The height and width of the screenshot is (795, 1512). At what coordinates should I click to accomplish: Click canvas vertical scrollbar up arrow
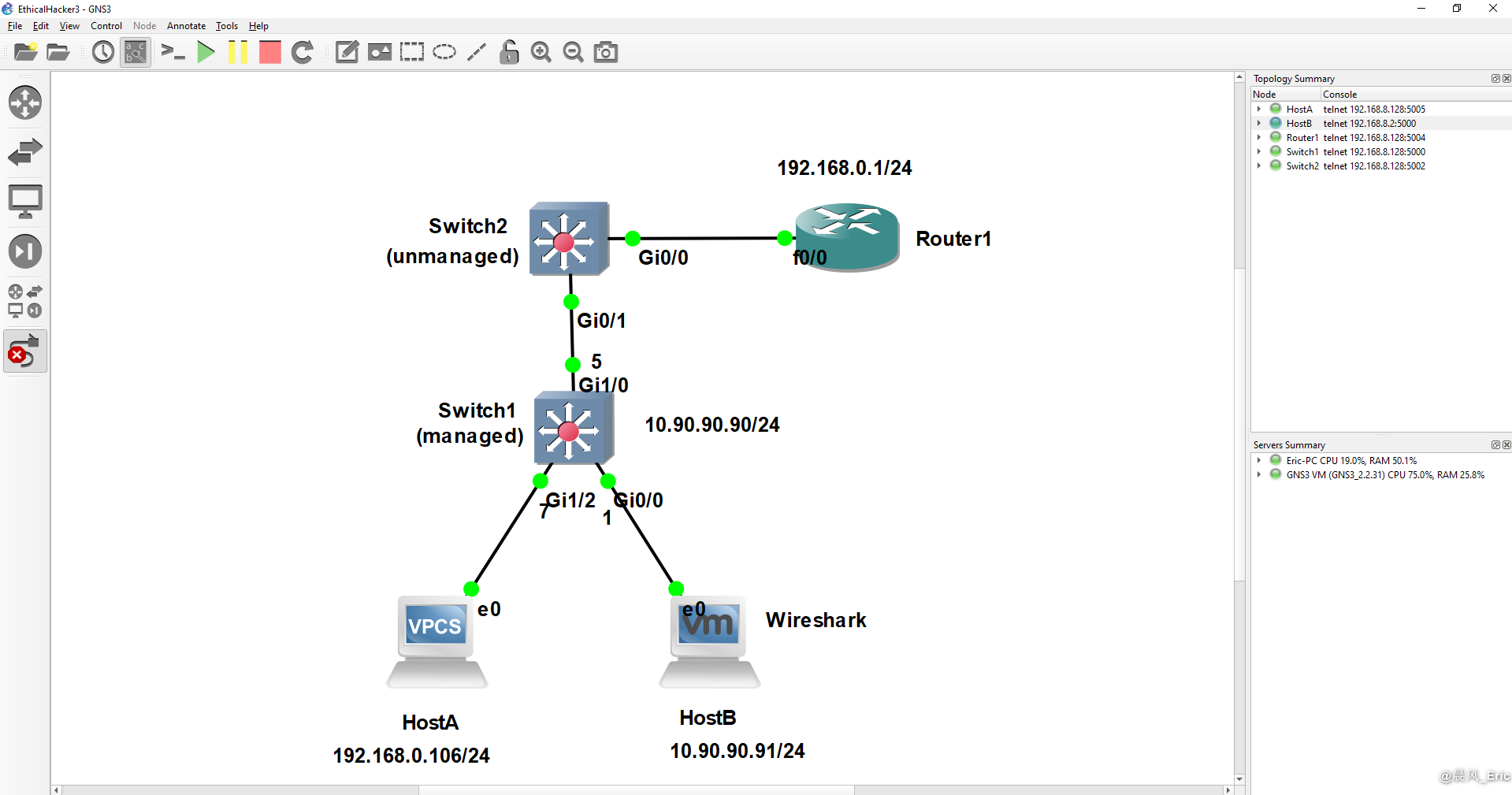pyautogui.click(x=1239, y=77)
